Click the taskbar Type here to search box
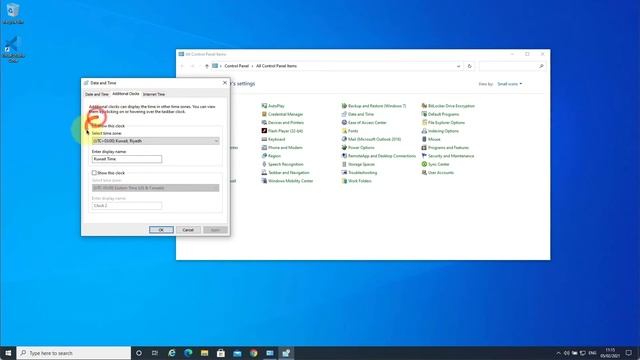 pos(74,353)
